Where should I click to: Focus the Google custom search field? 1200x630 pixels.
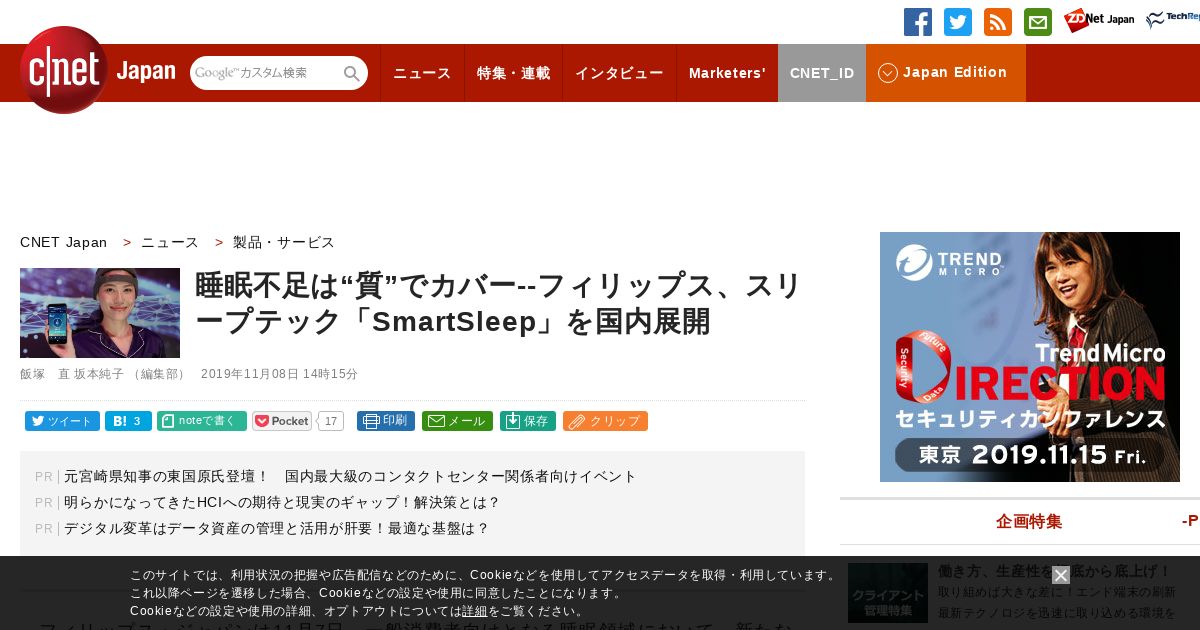pos(266,73)
